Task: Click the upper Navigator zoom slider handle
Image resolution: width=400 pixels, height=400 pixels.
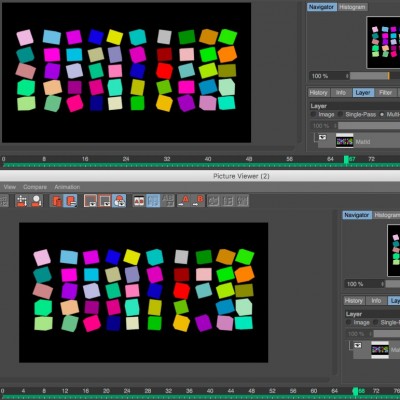Action: 388,76
